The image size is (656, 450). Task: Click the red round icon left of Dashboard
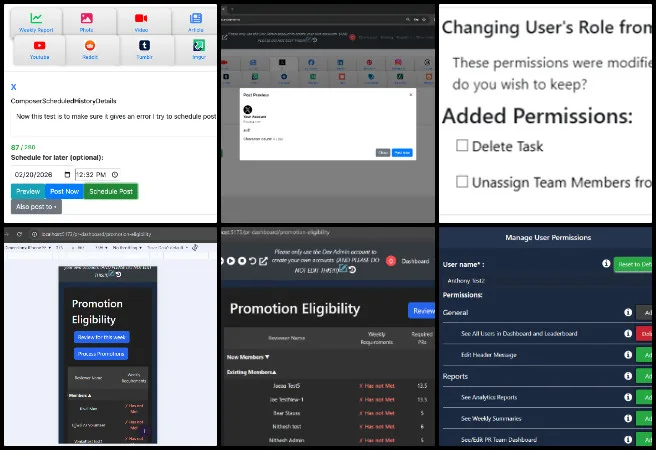click(x=391, y=261)
